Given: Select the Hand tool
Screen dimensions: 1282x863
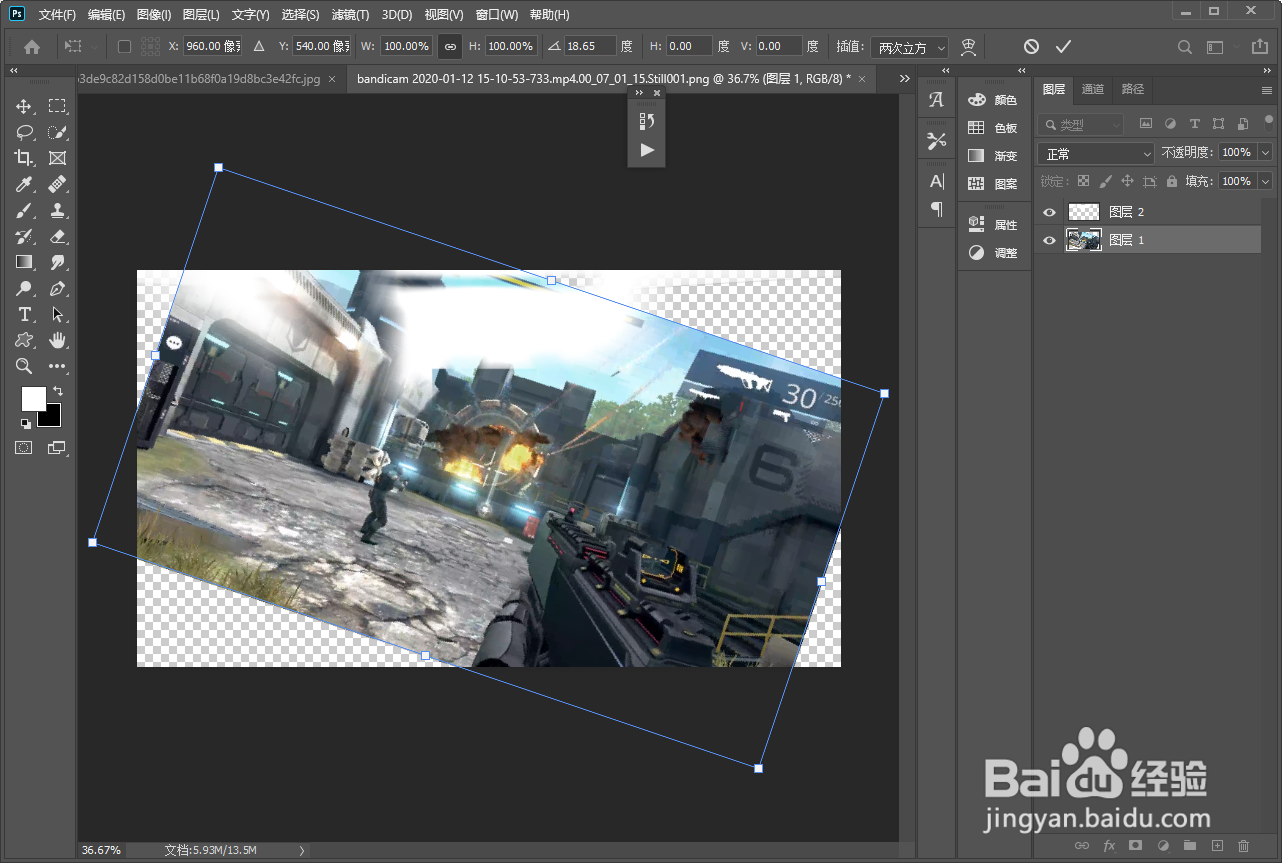Looking at the screenshot, I should 58,340.
